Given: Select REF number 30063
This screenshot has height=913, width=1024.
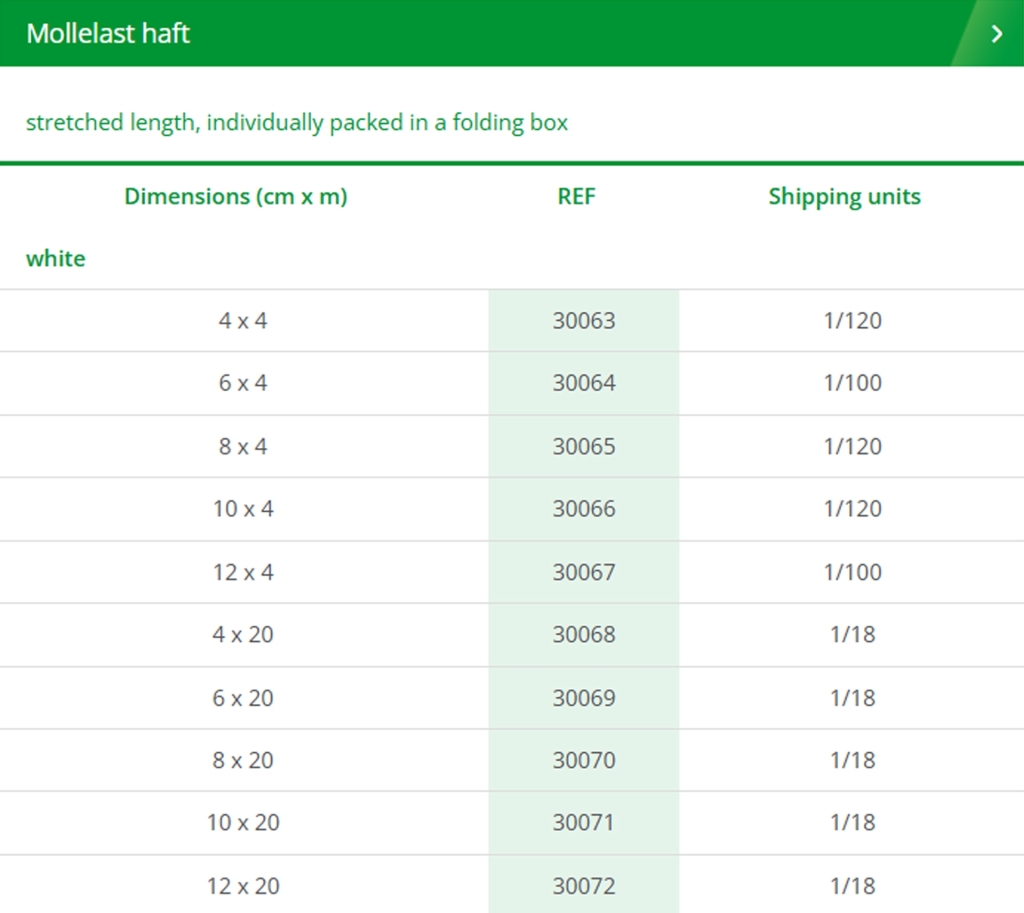Looking at the screenshot, I should click(584, 321).
